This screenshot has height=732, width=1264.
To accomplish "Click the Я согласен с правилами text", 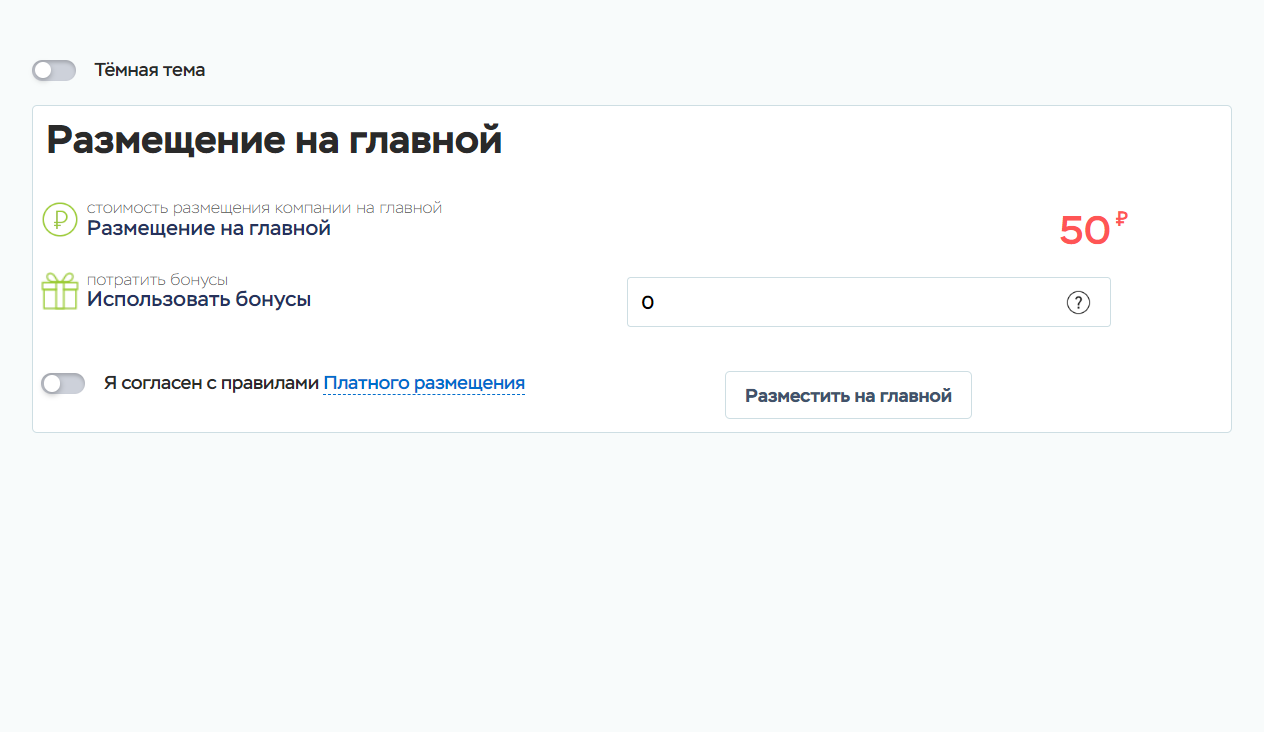I will [211, 383].
